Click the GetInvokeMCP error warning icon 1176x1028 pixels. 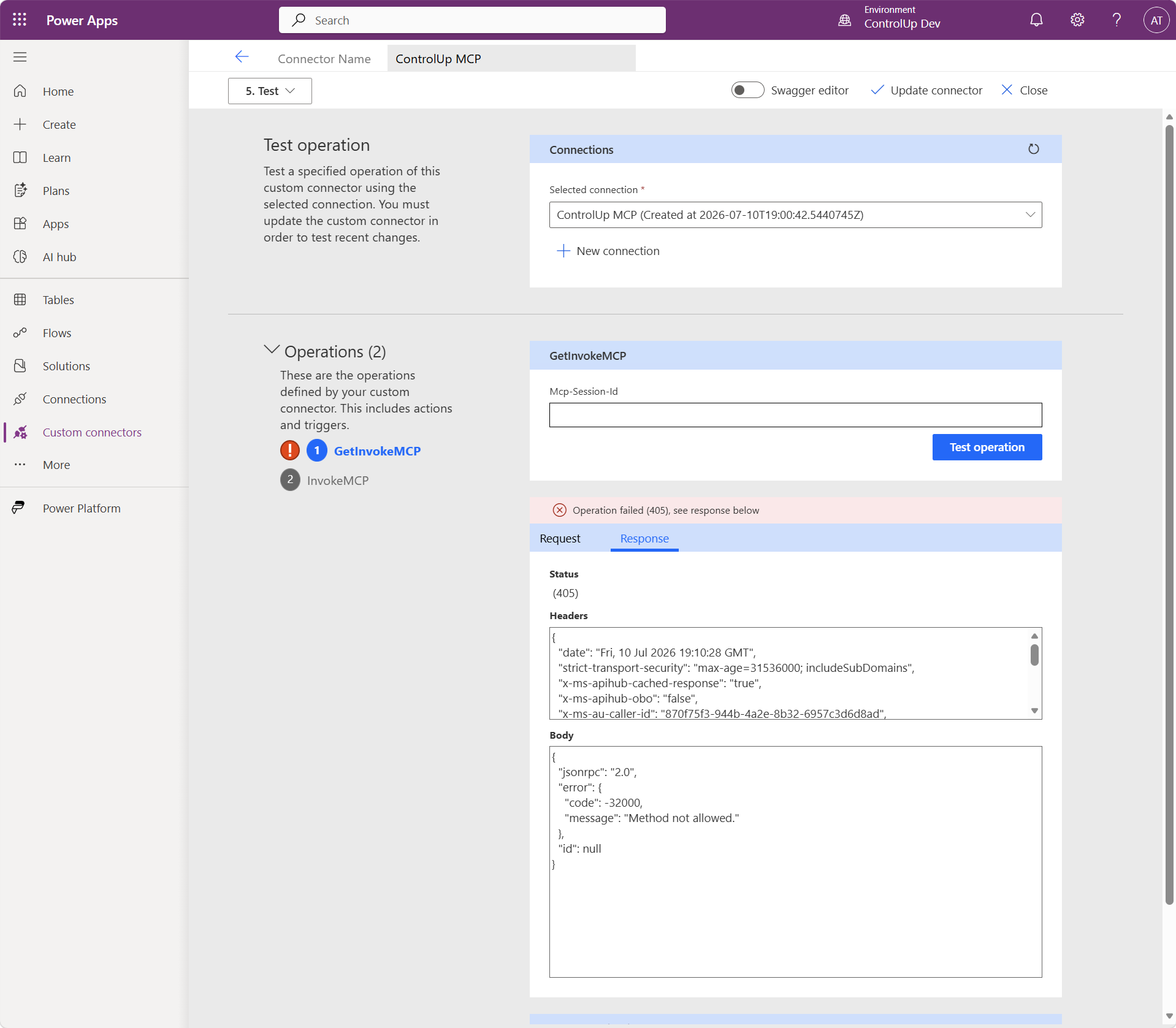(x=290, y=451)
